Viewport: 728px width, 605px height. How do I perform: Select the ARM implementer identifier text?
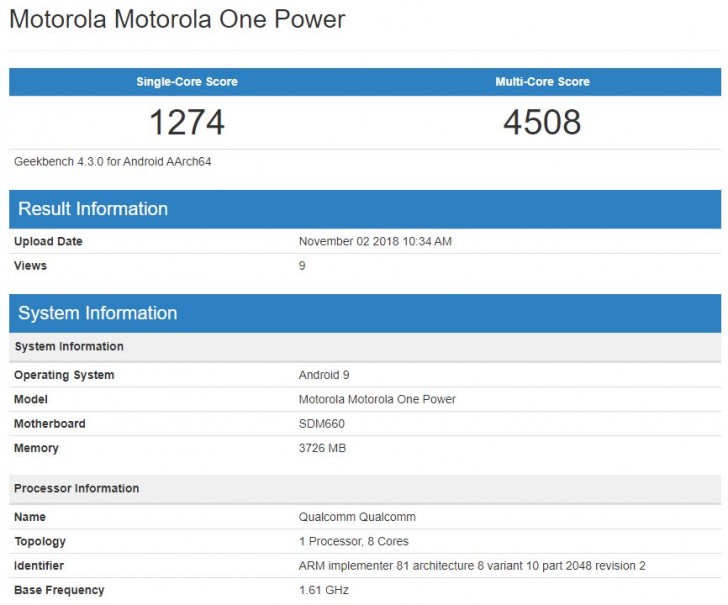coord(472,566)
